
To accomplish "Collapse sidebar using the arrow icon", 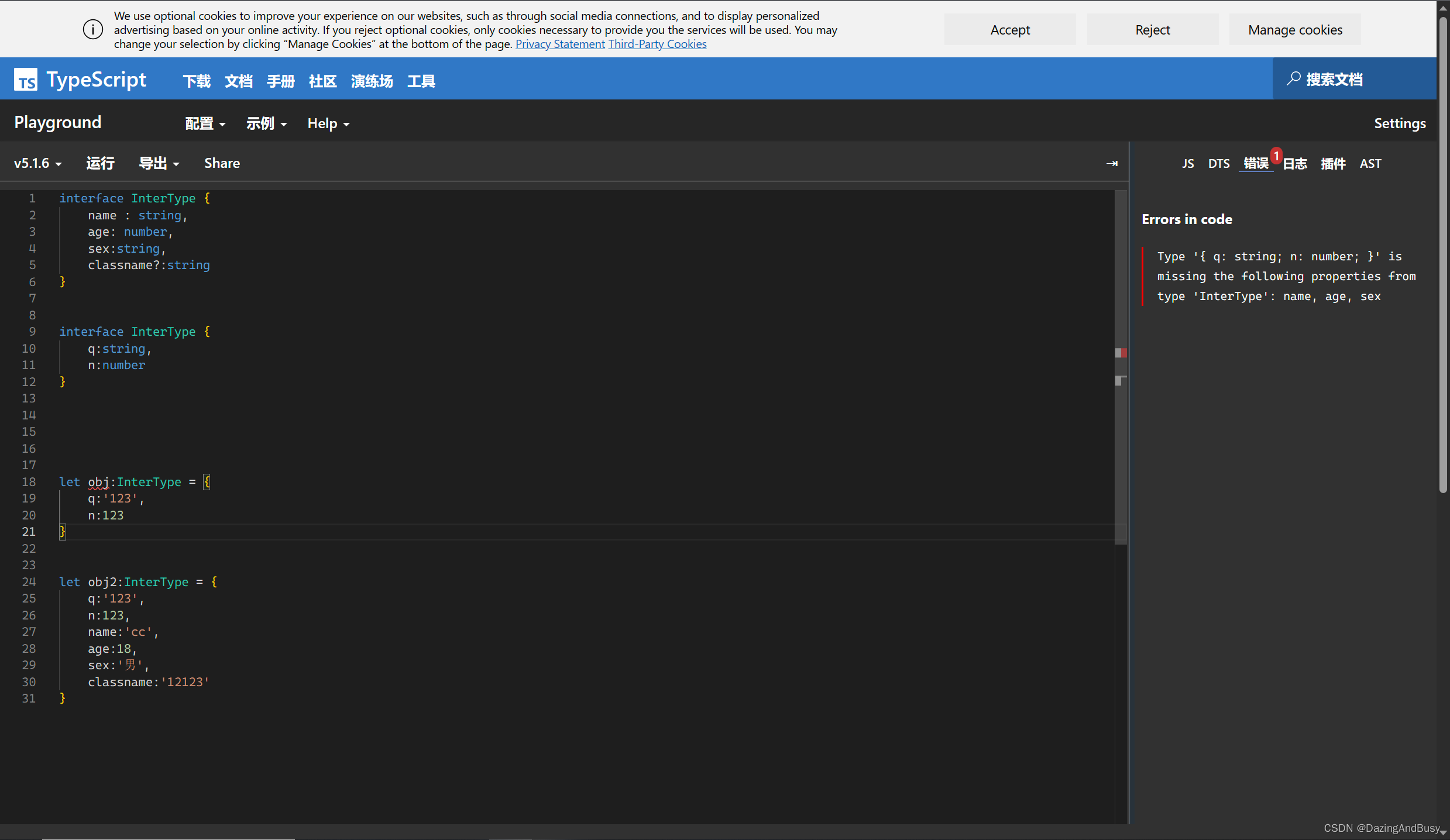I will 1112,164.
